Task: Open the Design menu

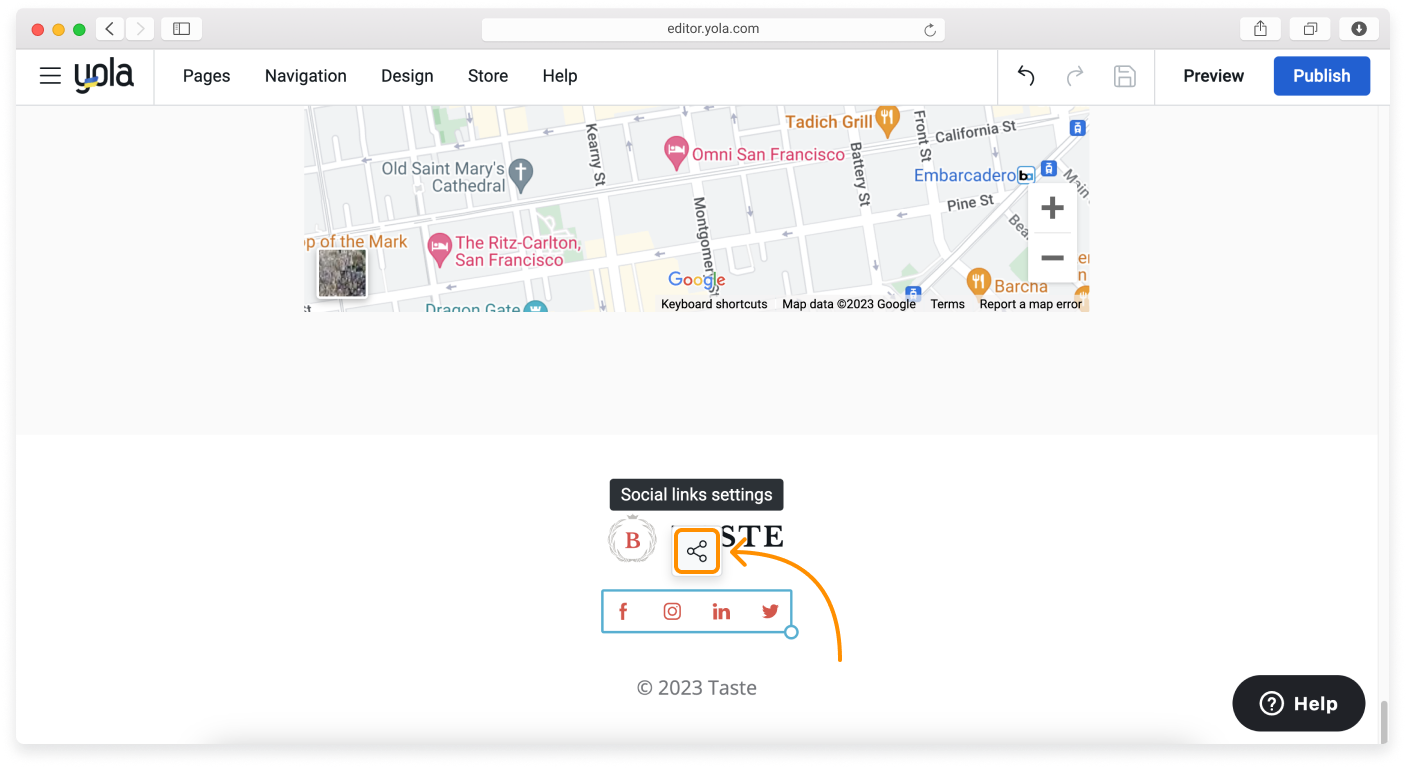Action: pyautogui.click(x=407, y=76)
